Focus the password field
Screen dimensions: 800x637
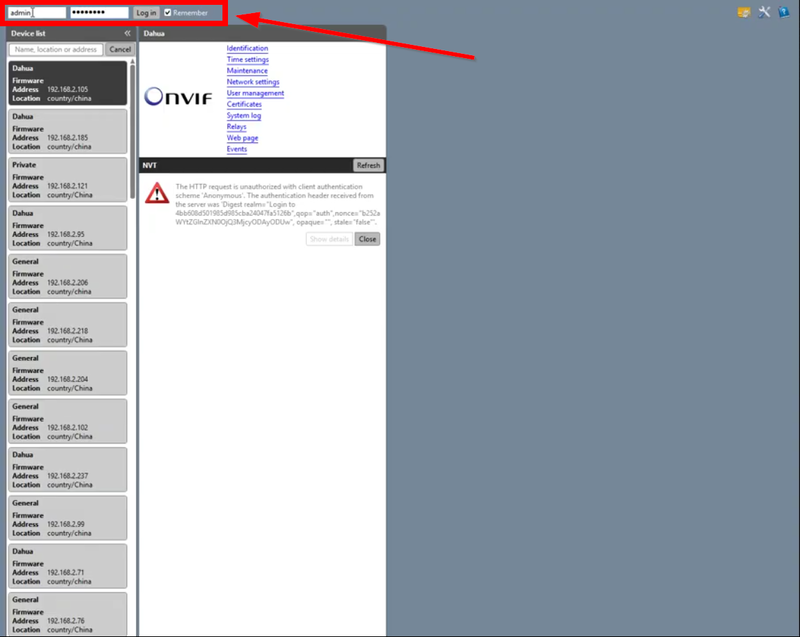(99, 13)
